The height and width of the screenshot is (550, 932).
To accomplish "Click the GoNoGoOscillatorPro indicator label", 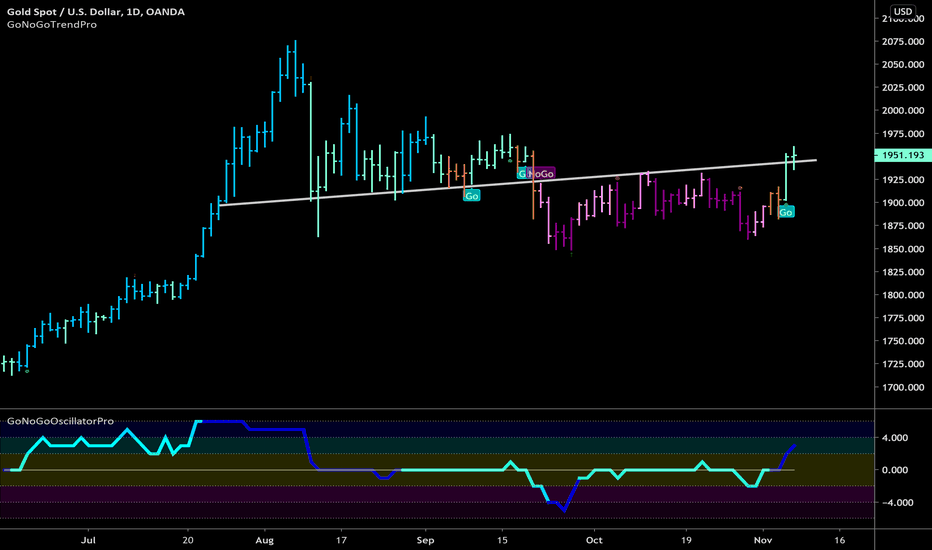I will 60,421.
